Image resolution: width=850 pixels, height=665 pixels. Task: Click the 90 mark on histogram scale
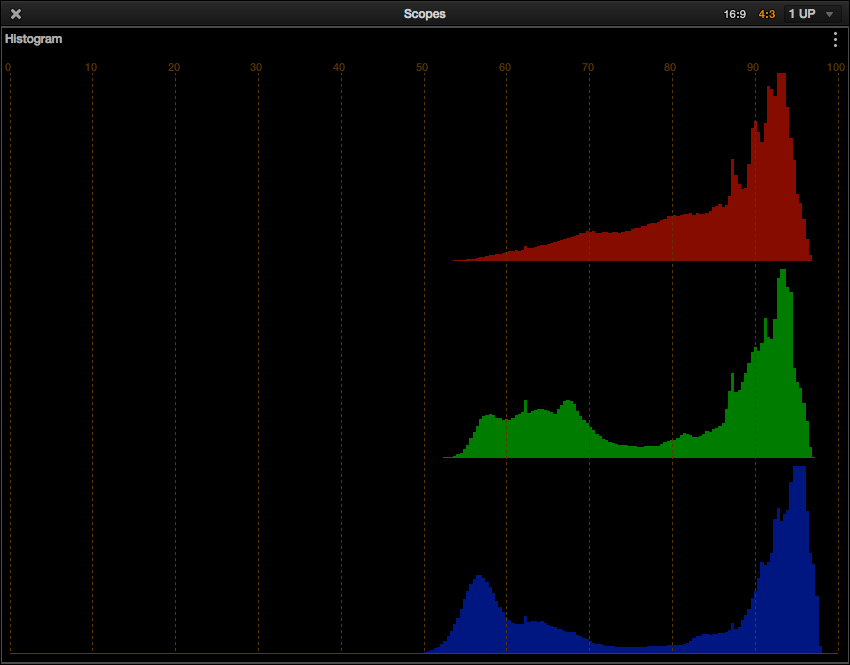(x=753, y=68)
